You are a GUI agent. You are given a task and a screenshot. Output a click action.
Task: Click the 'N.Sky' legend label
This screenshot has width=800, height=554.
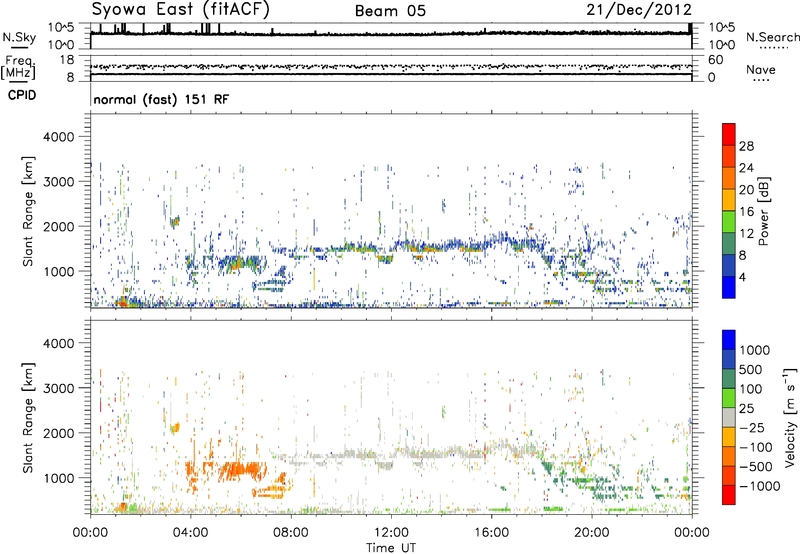click(x=19, y=37)
